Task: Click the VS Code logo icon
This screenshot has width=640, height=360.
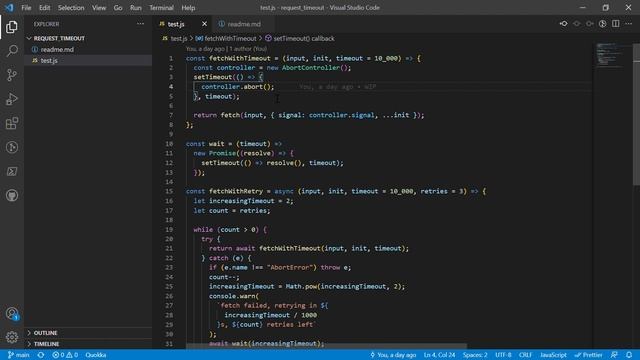Action: pos(9,7)
